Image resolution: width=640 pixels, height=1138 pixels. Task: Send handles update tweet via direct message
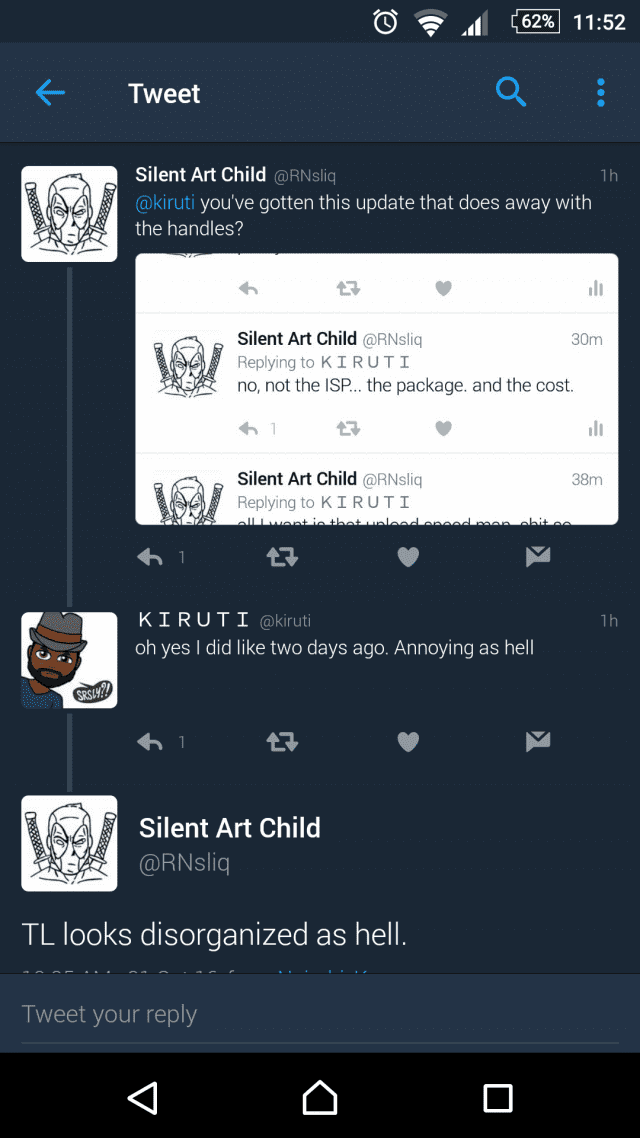538,557
